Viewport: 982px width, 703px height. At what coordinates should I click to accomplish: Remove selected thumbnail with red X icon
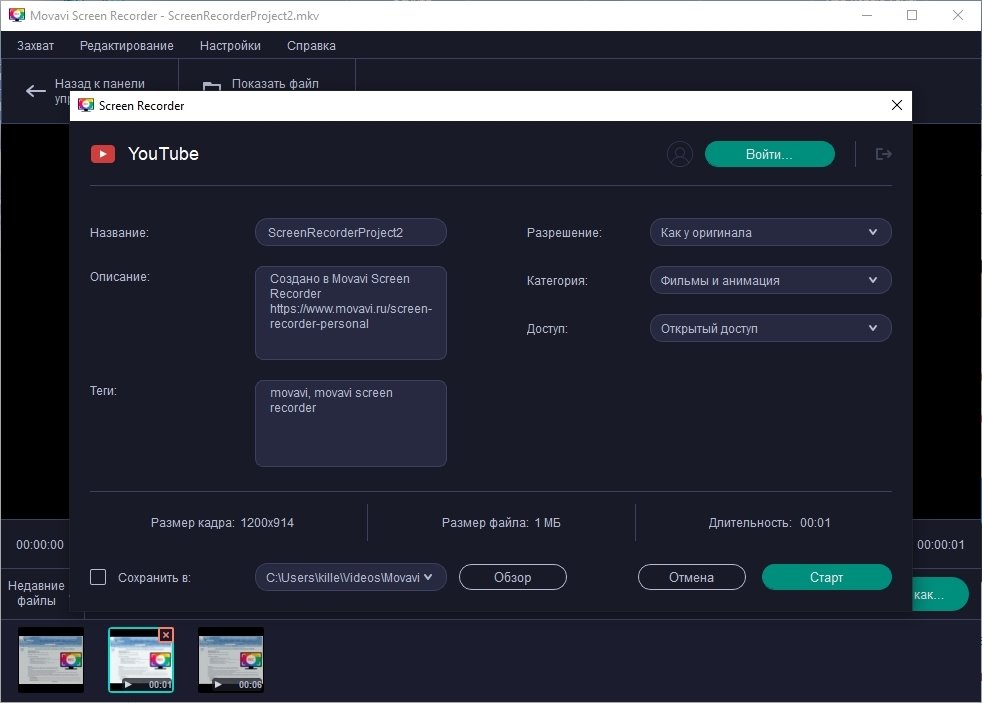(166, 635)
